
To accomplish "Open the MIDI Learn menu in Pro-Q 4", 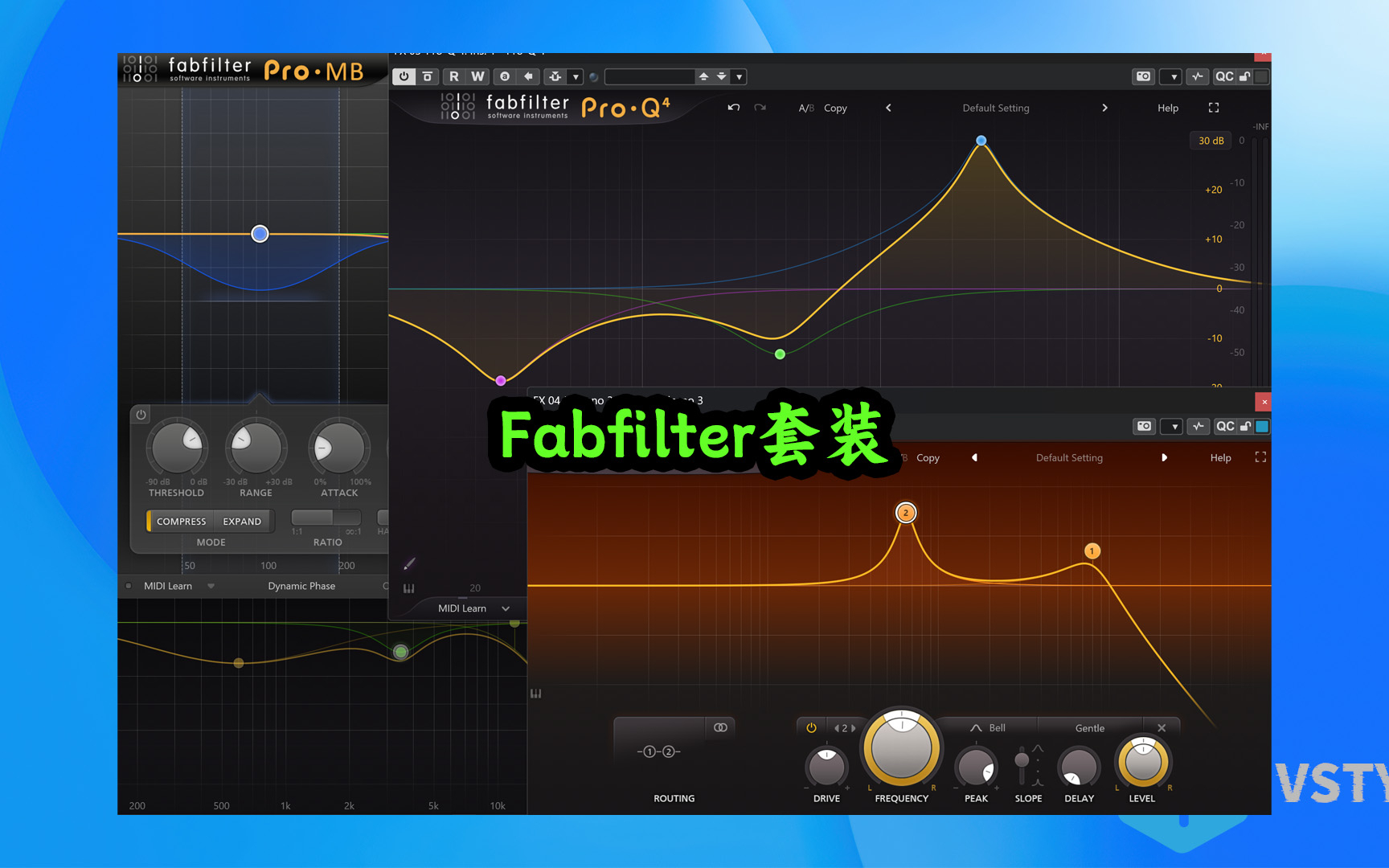I will click(473, 608).
